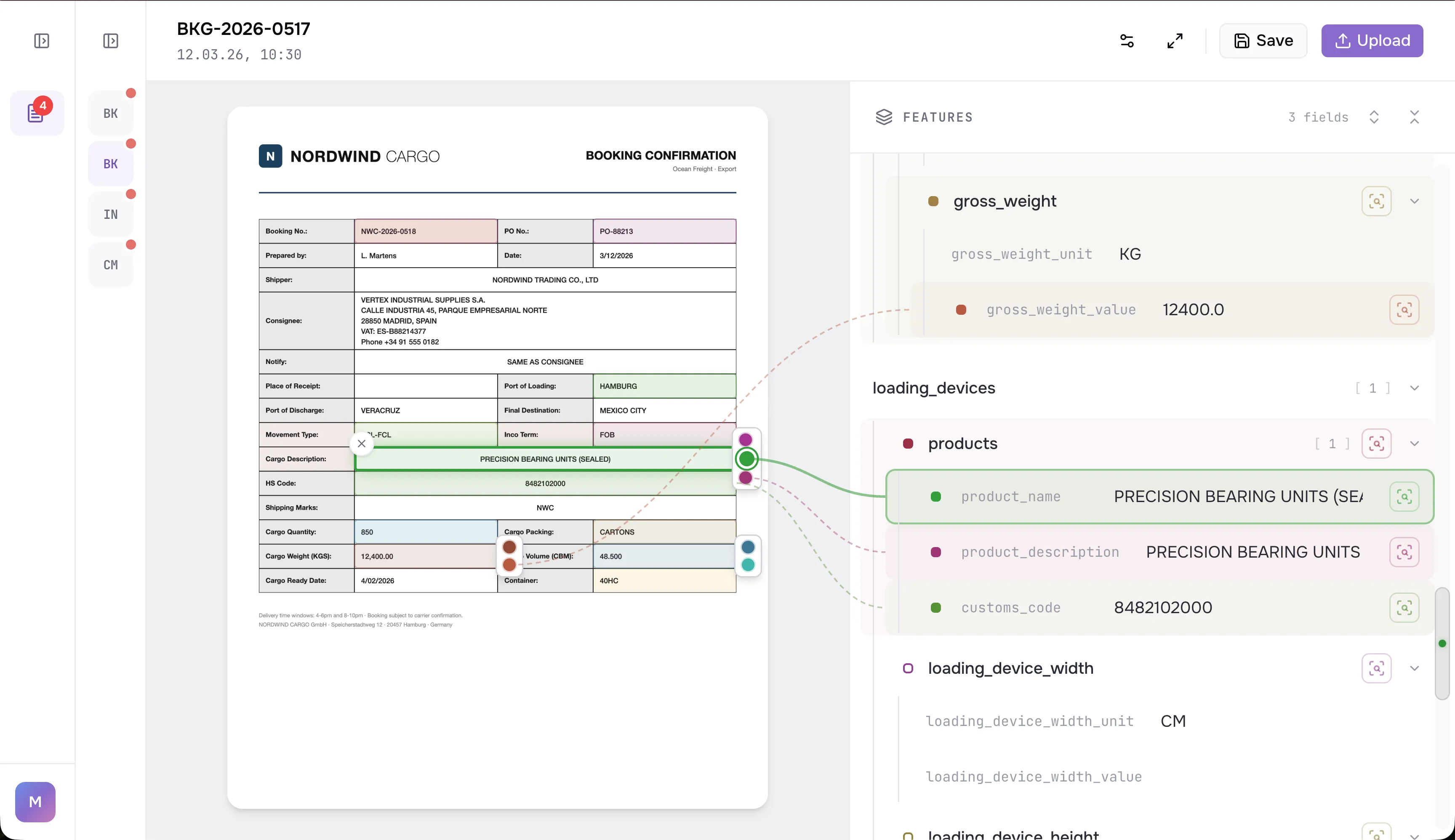Locate gross_weight_value in document
1455x840 pixels.
1404,310
